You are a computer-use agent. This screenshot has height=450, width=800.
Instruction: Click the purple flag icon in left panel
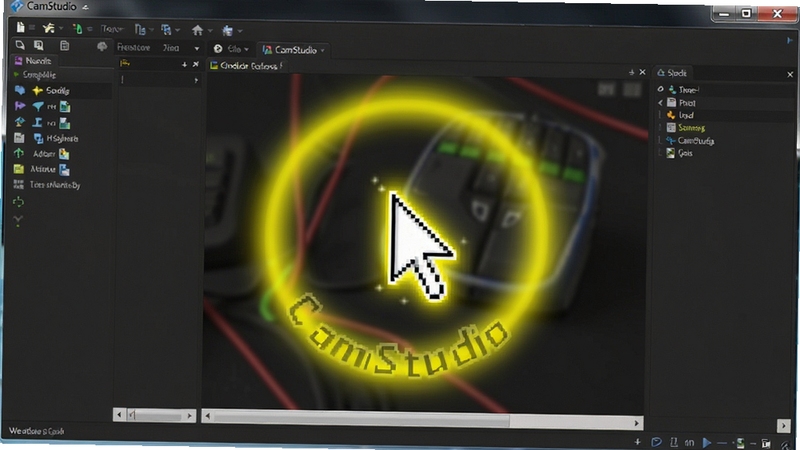[x=20, y=106]
